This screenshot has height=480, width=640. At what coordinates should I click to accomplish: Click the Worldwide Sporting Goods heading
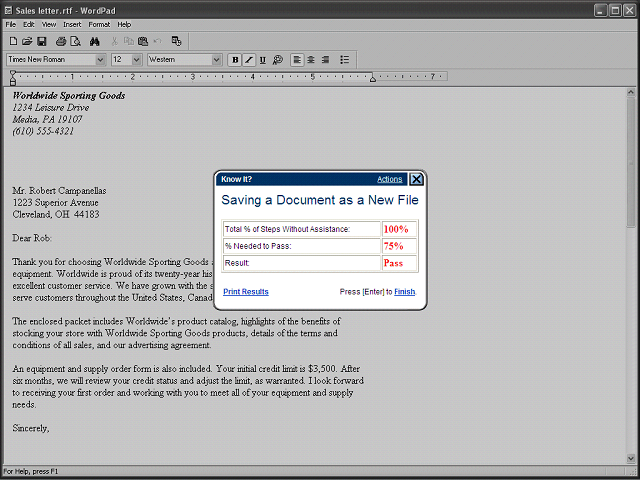(69, 96)
